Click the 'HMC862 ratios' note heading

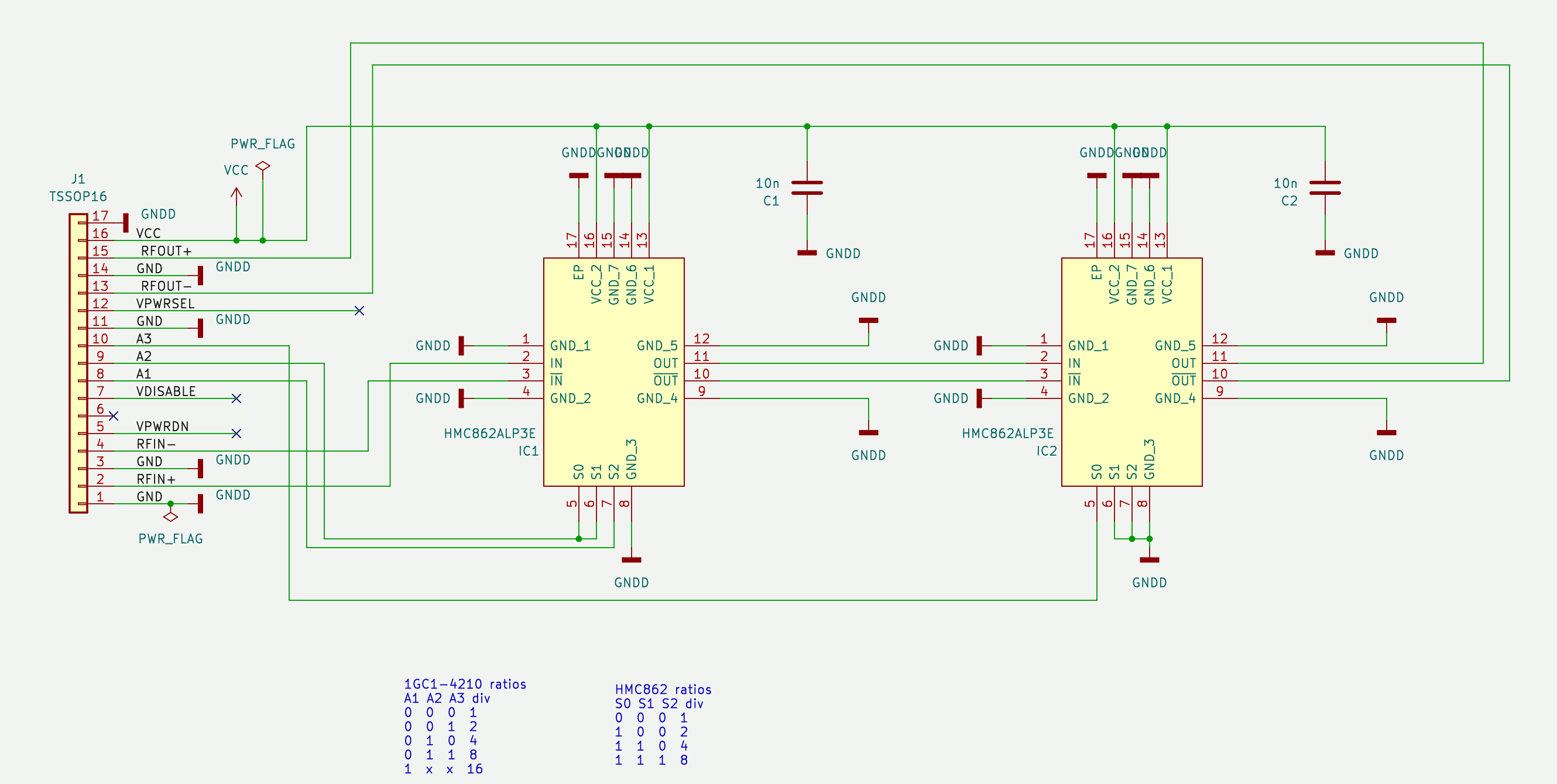(x=663, y=690)
